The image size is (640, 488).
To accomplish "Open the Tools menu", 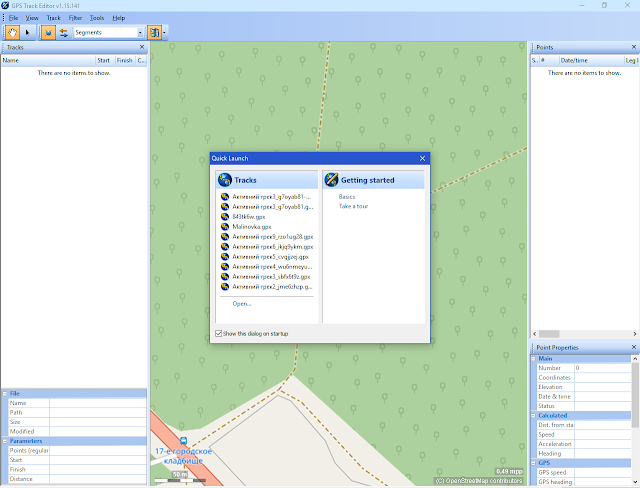I will [97, 18].
